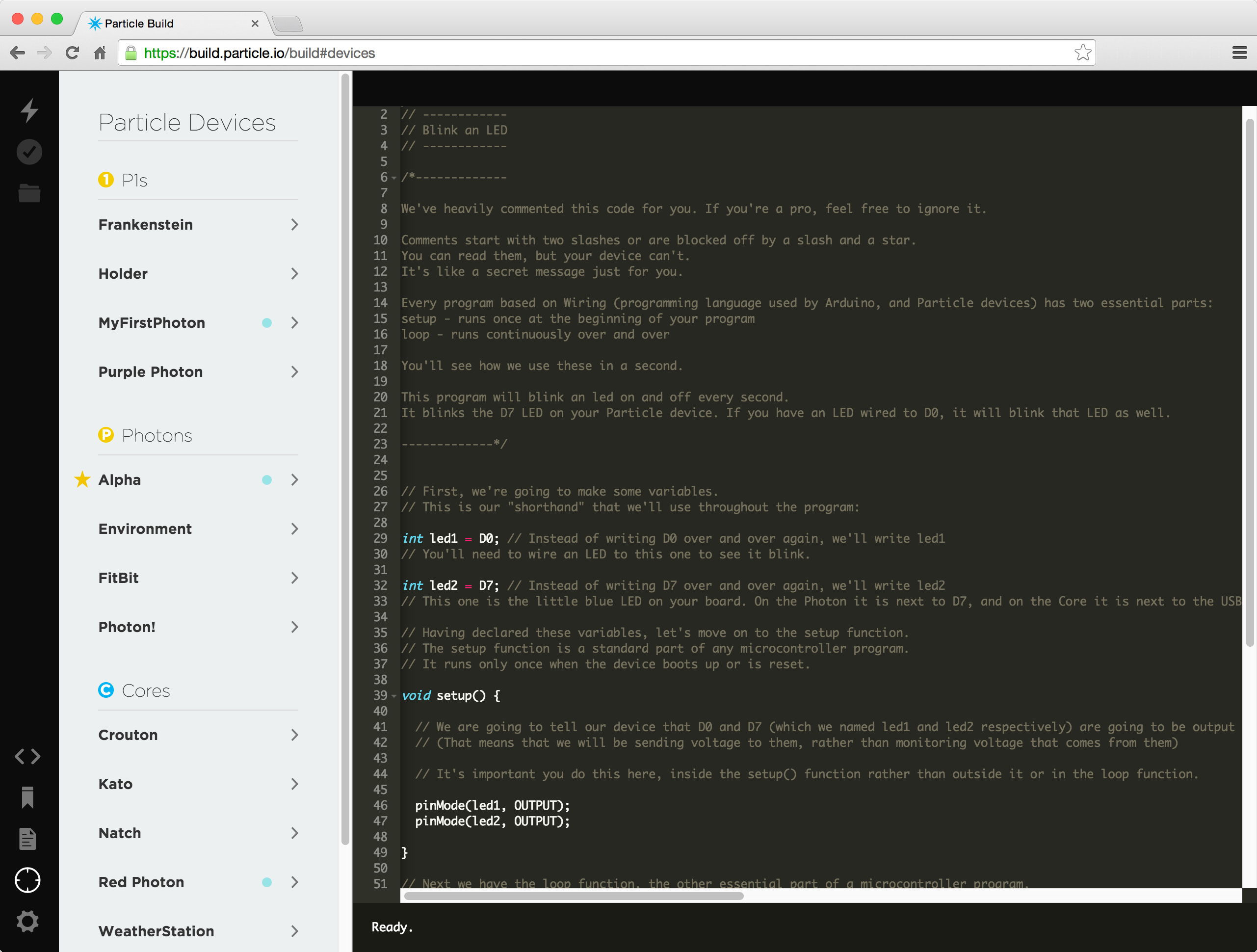Click the yellow star beside Alpha
Image resolution: width=1257 pixels, height=952 pixels.
pos(82,479)
